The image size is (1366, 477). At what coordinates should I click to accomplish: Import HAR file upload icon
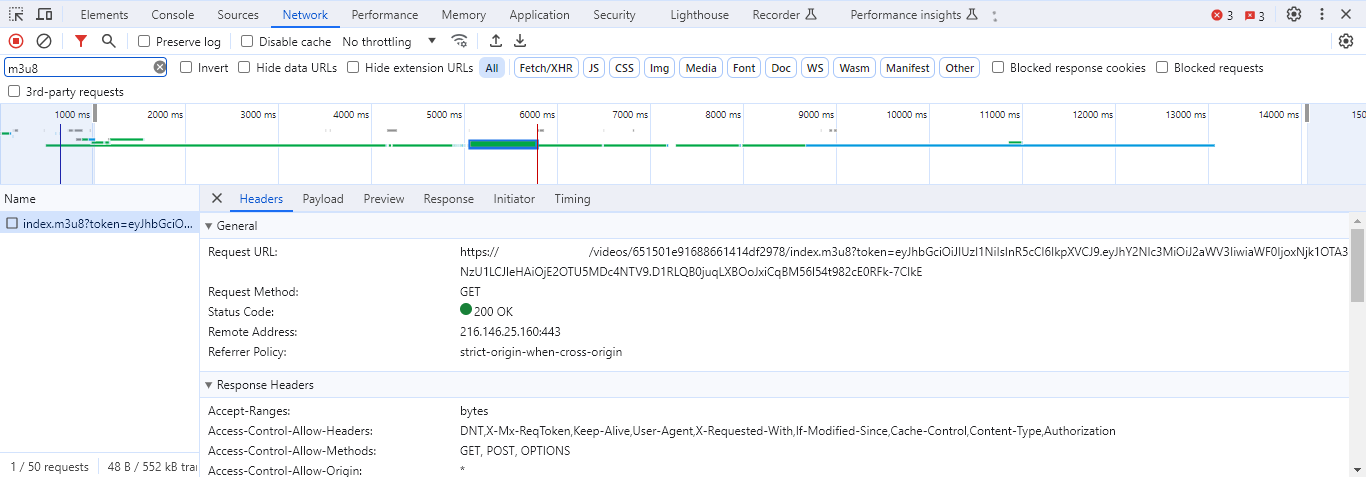click(496, 41)
